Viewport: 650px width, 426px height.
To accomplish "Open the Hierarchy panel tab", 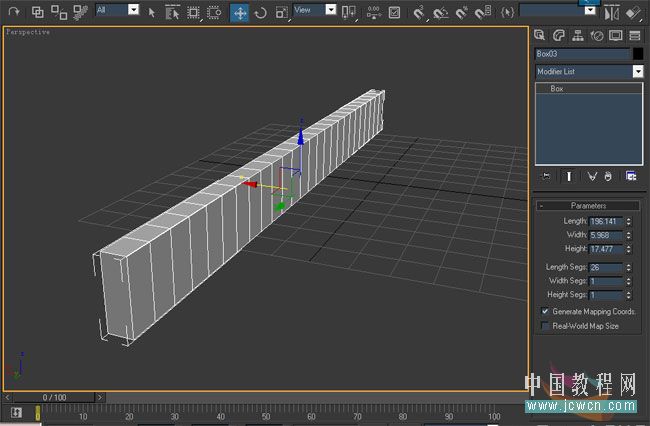I will click(x=577, y=35).
